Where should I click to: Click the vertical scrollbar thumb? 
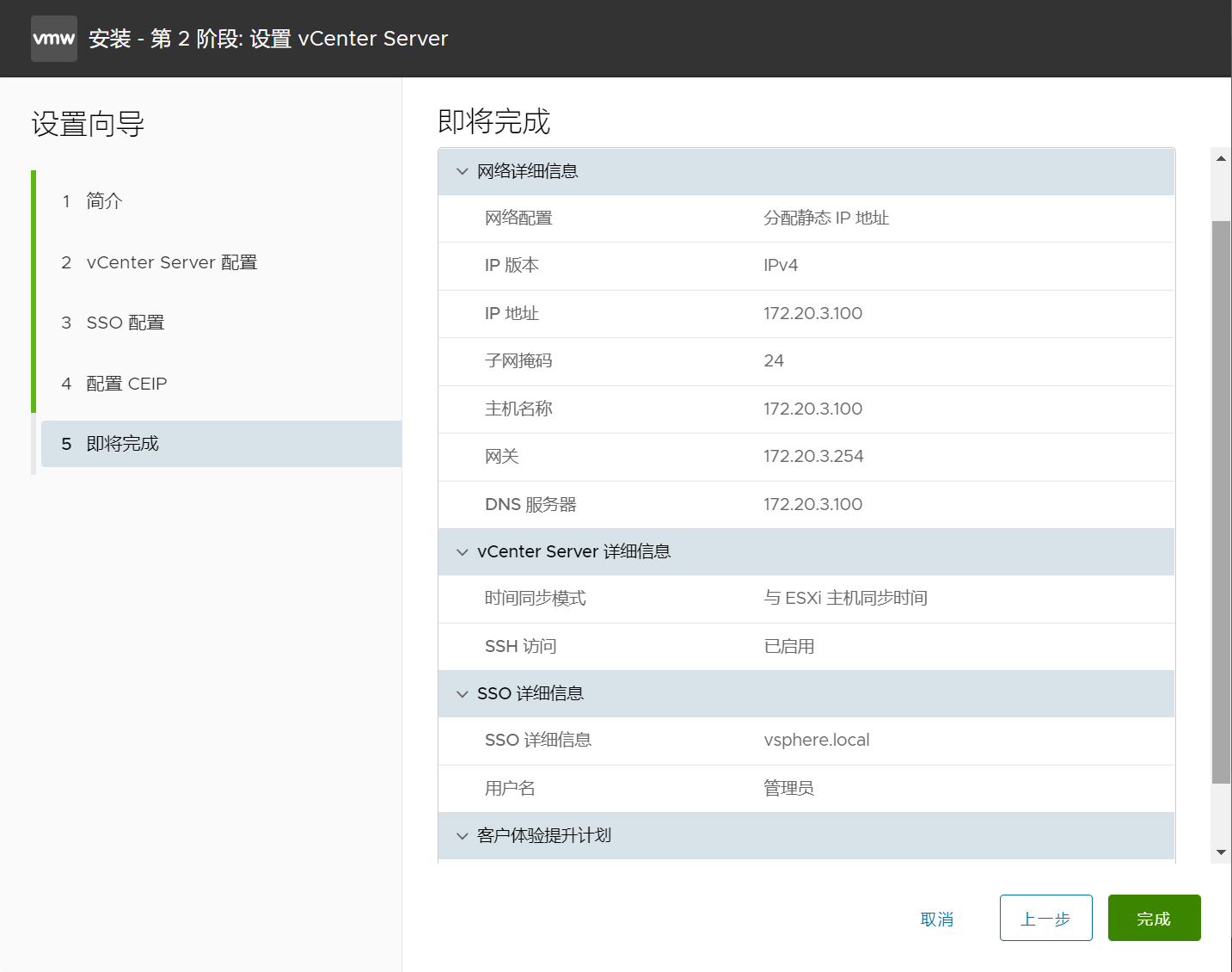tap(1221, 502)
